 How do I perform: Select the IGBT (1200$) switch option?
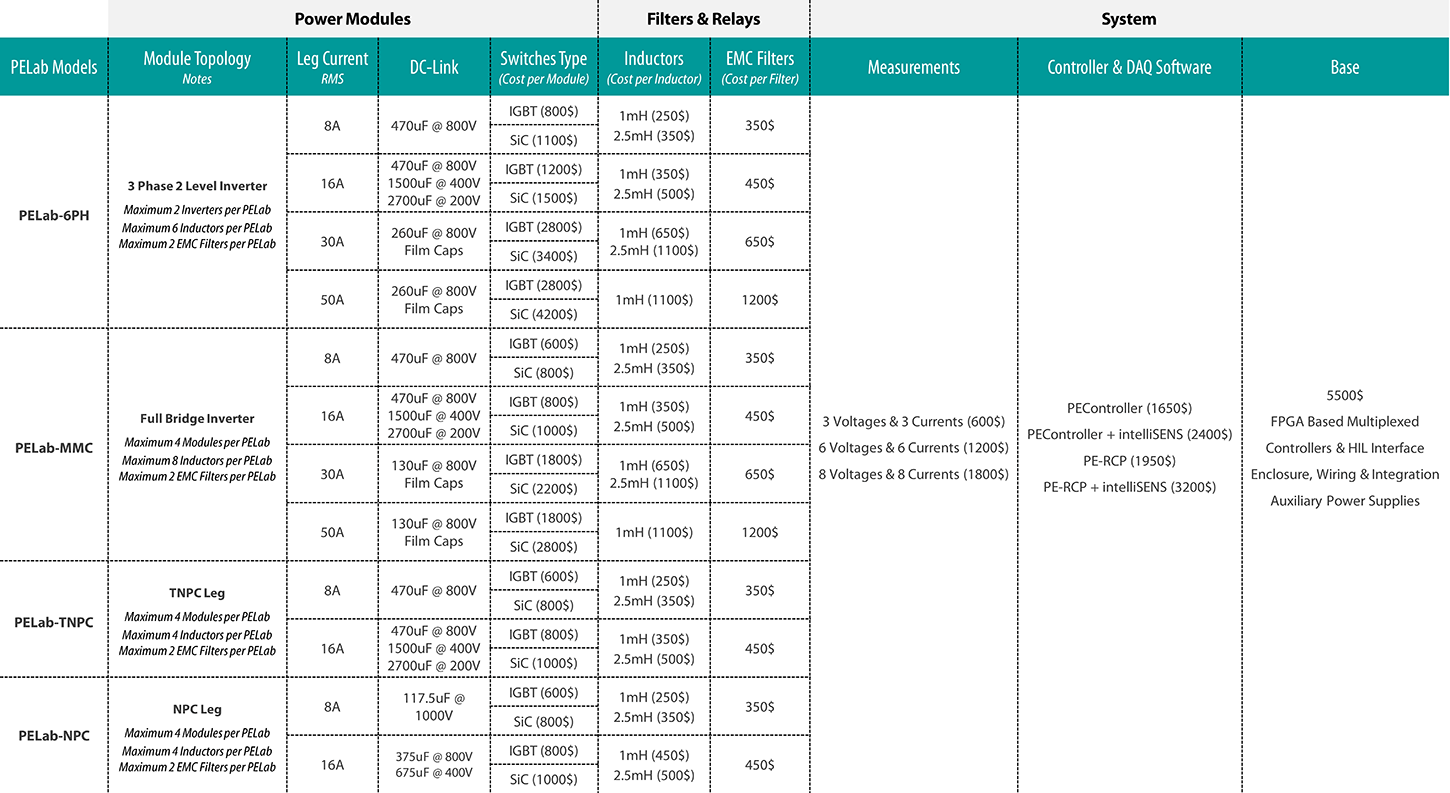coord(544,169)
